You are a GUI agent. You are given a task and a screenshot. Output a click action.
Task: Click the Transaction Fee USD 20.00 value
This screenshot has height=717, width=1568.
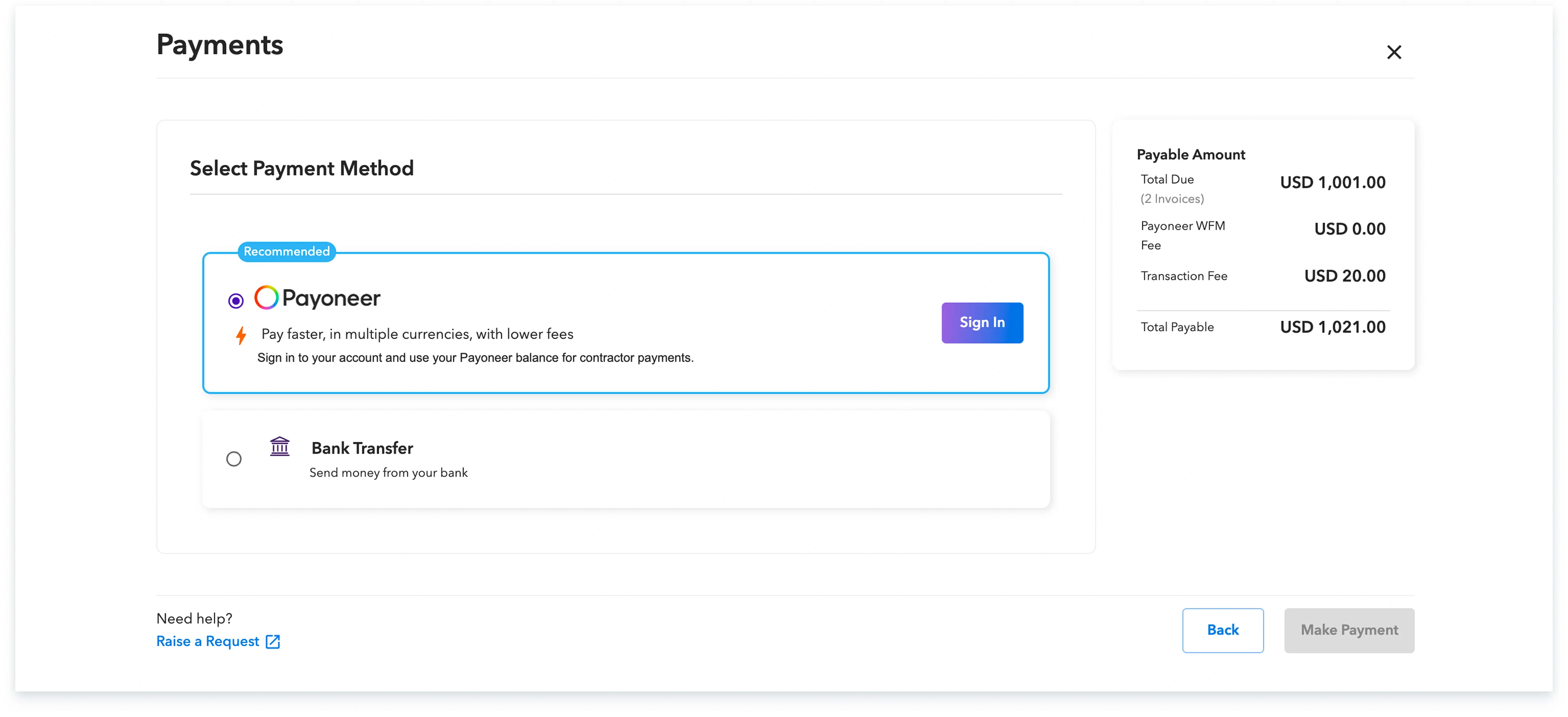click(x=1344, y=276)
